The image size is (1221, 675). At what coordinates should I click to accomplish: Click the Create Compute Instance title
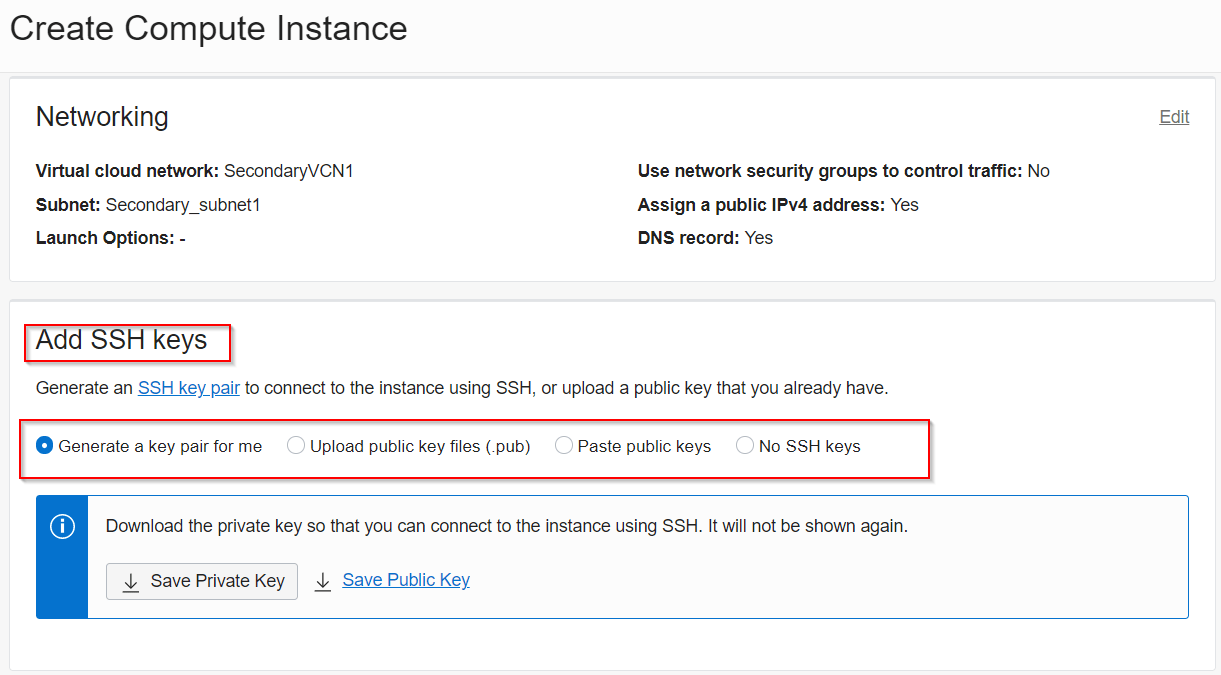209,29
